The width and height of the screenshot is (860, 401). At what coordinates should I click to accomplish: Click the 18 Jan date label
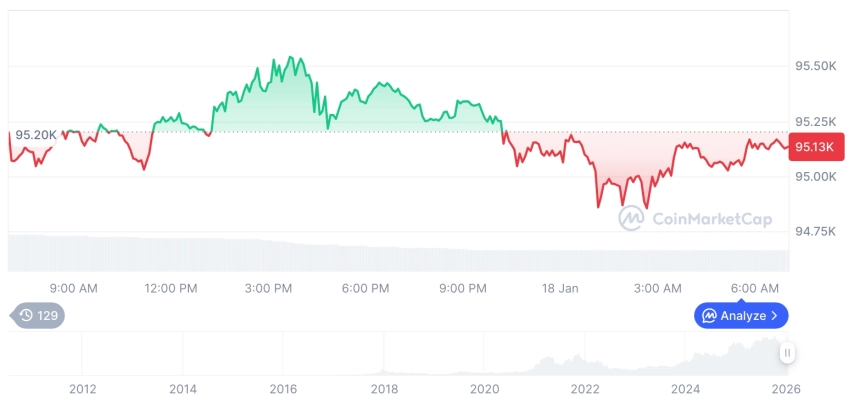(560, 289)
